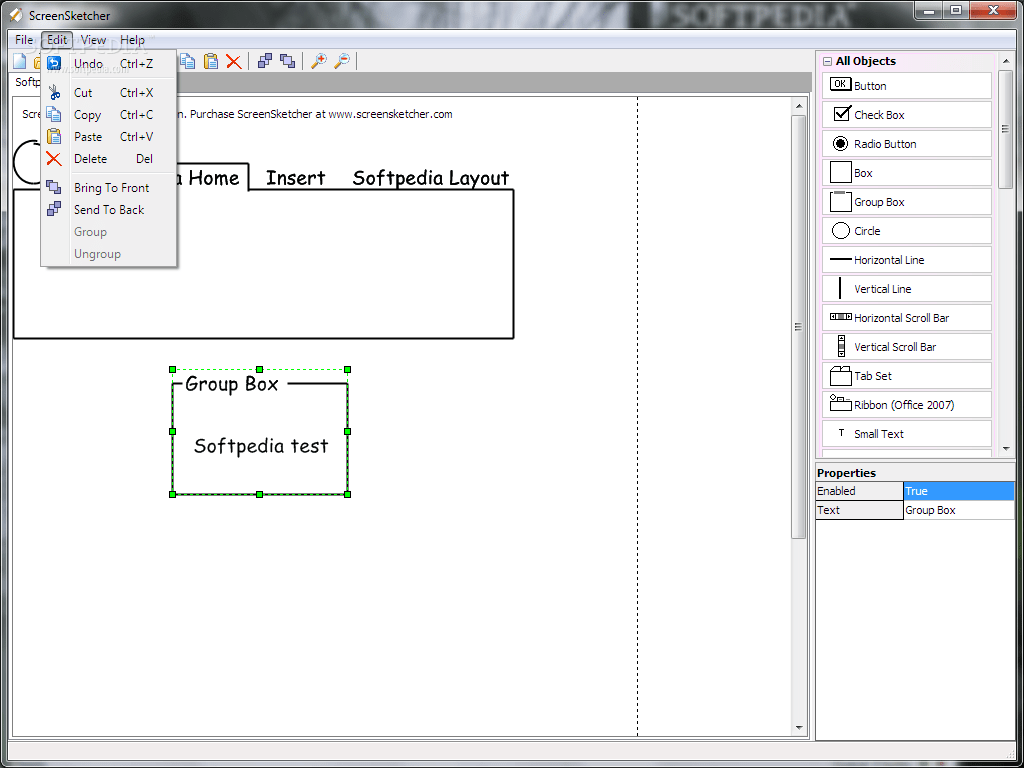This screenshot has width=1024, height=768.
Task: Select the Group Box object tool
Action: point(906,202)
